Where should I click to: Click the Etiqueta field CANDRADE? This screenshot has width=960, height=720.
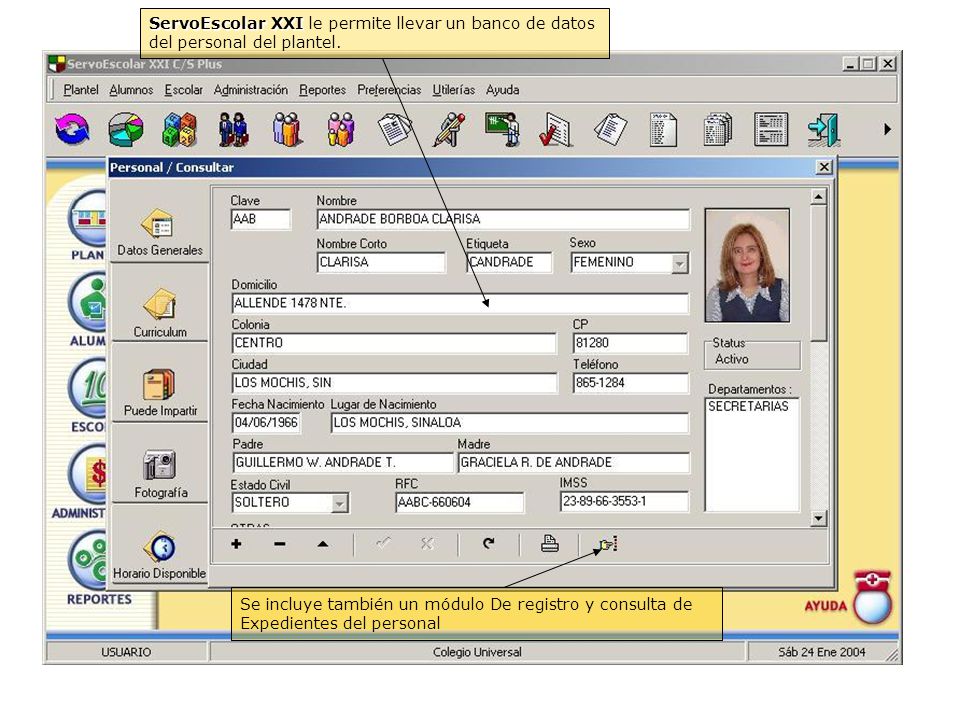click(x=509, y=262)
